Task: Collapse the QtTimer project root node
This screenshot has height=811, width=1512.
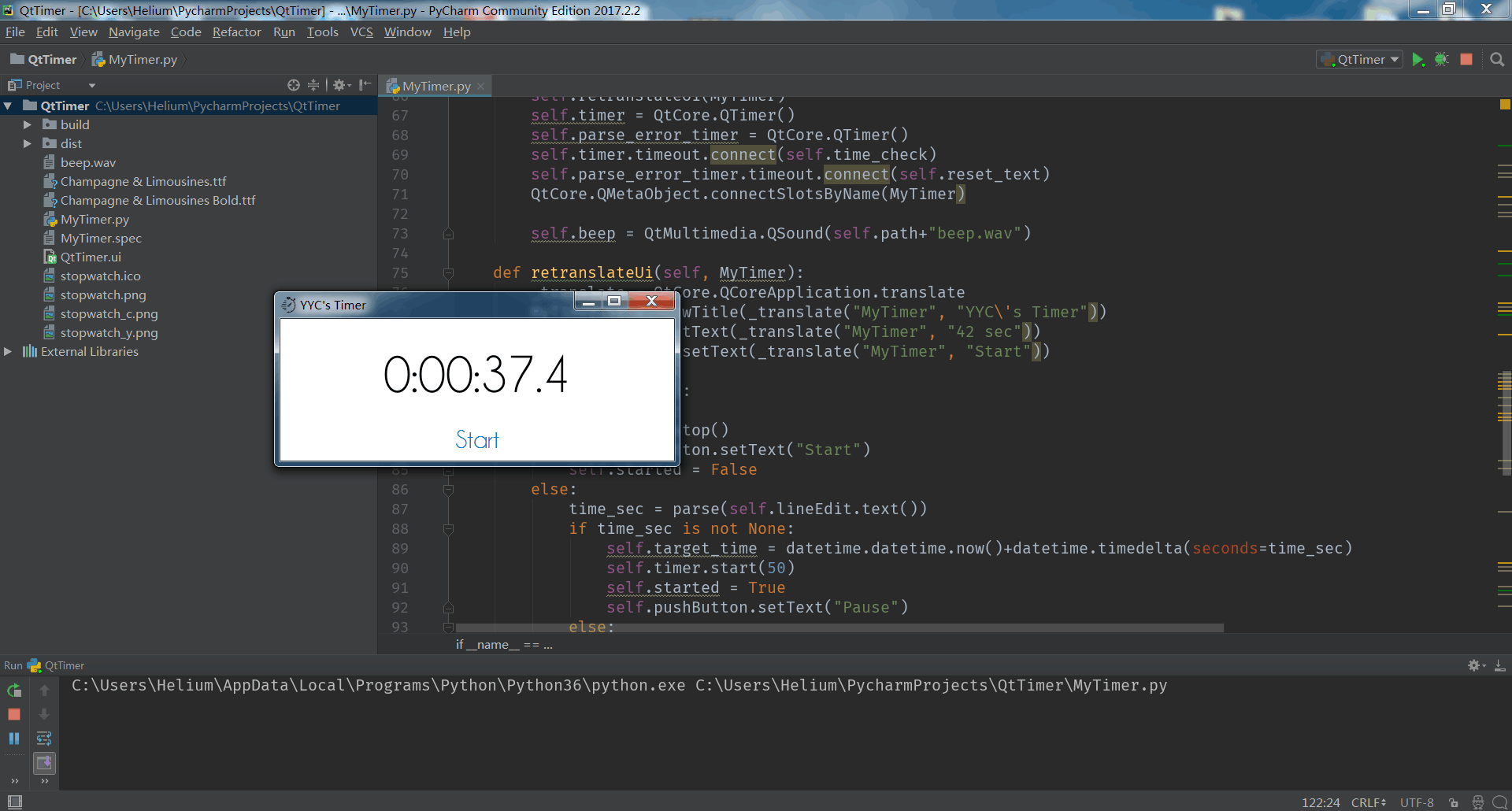Action: coord(8,106)
